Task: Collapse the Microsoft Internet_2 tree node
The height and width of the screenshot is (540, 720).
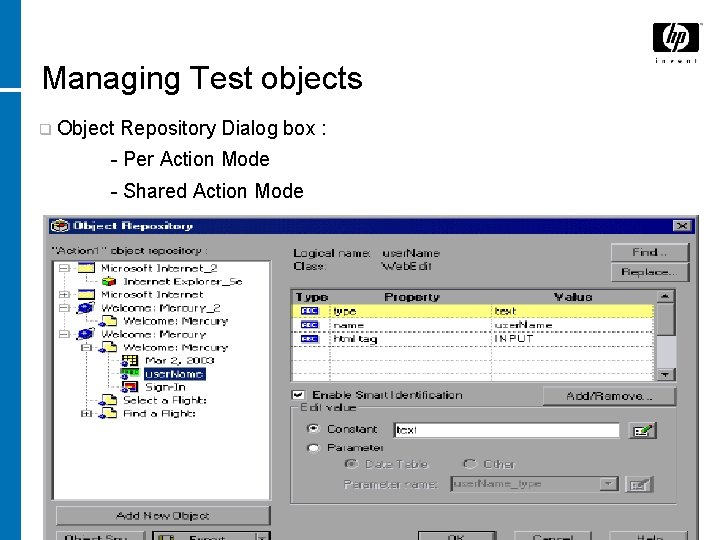Action: pos(64,268)
